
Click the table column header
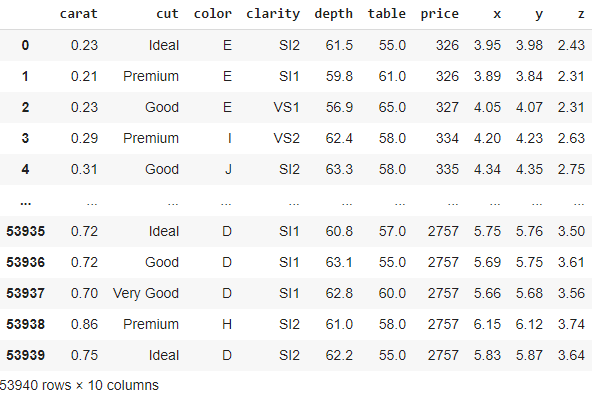point(387,14)
